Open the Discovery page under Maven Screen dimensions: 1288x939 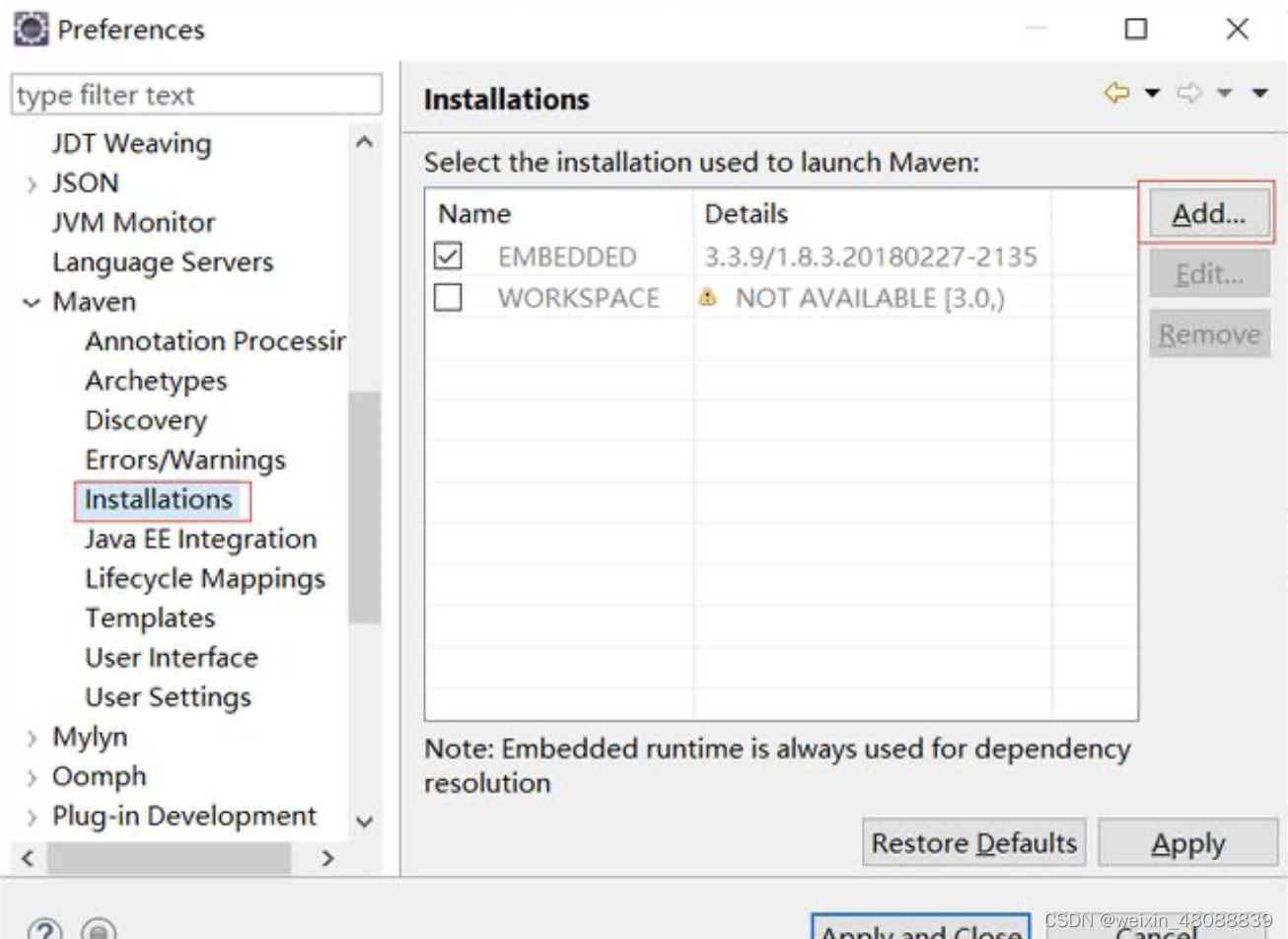[x=146, y=420]
